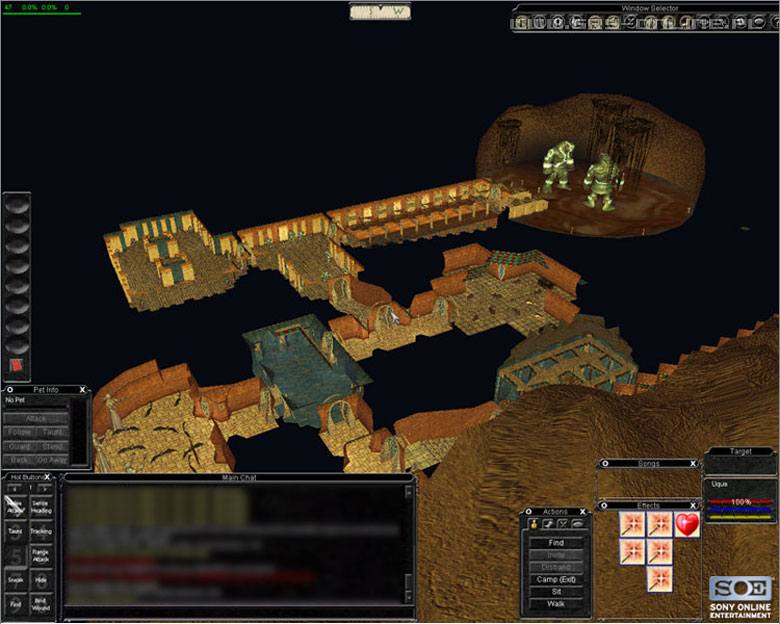Image resolution: width=780 pixels, height=624 pixels.
Task: Close the Songs window
Action: (x=692, y=463)
